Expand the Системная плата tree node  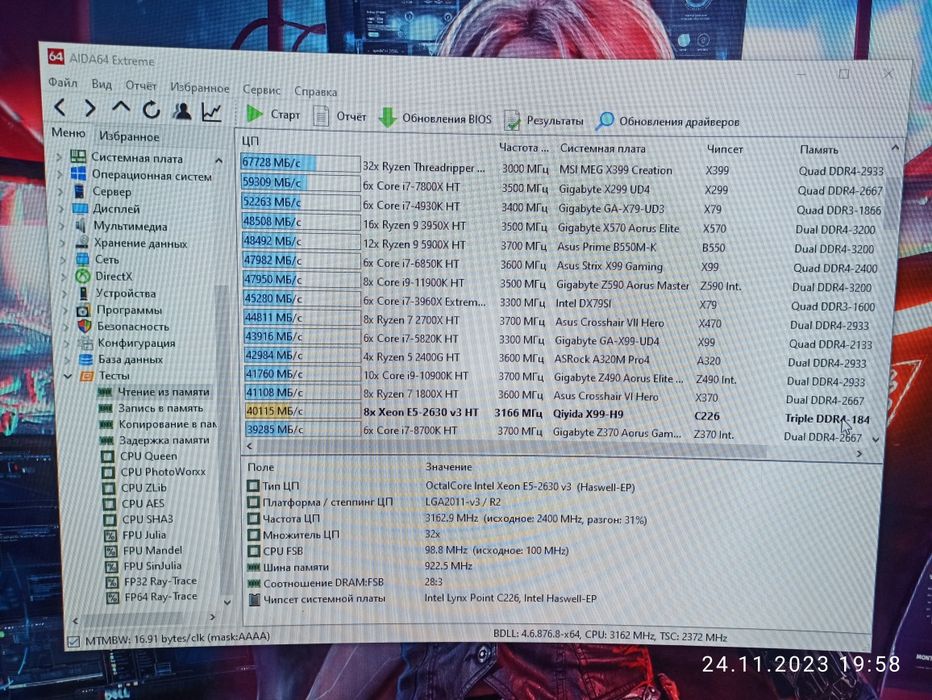point(59,157)
